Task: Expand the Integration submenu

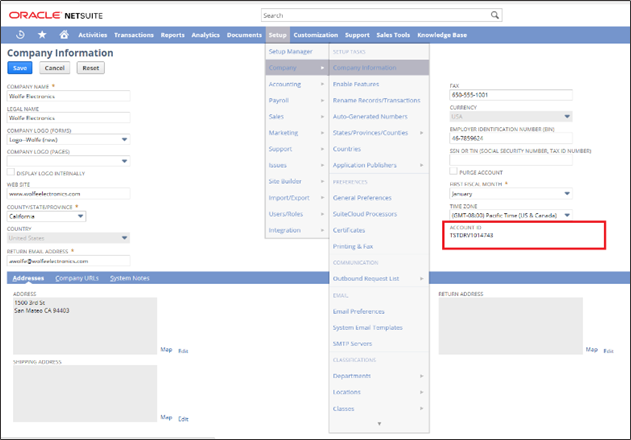Action: 297,230
